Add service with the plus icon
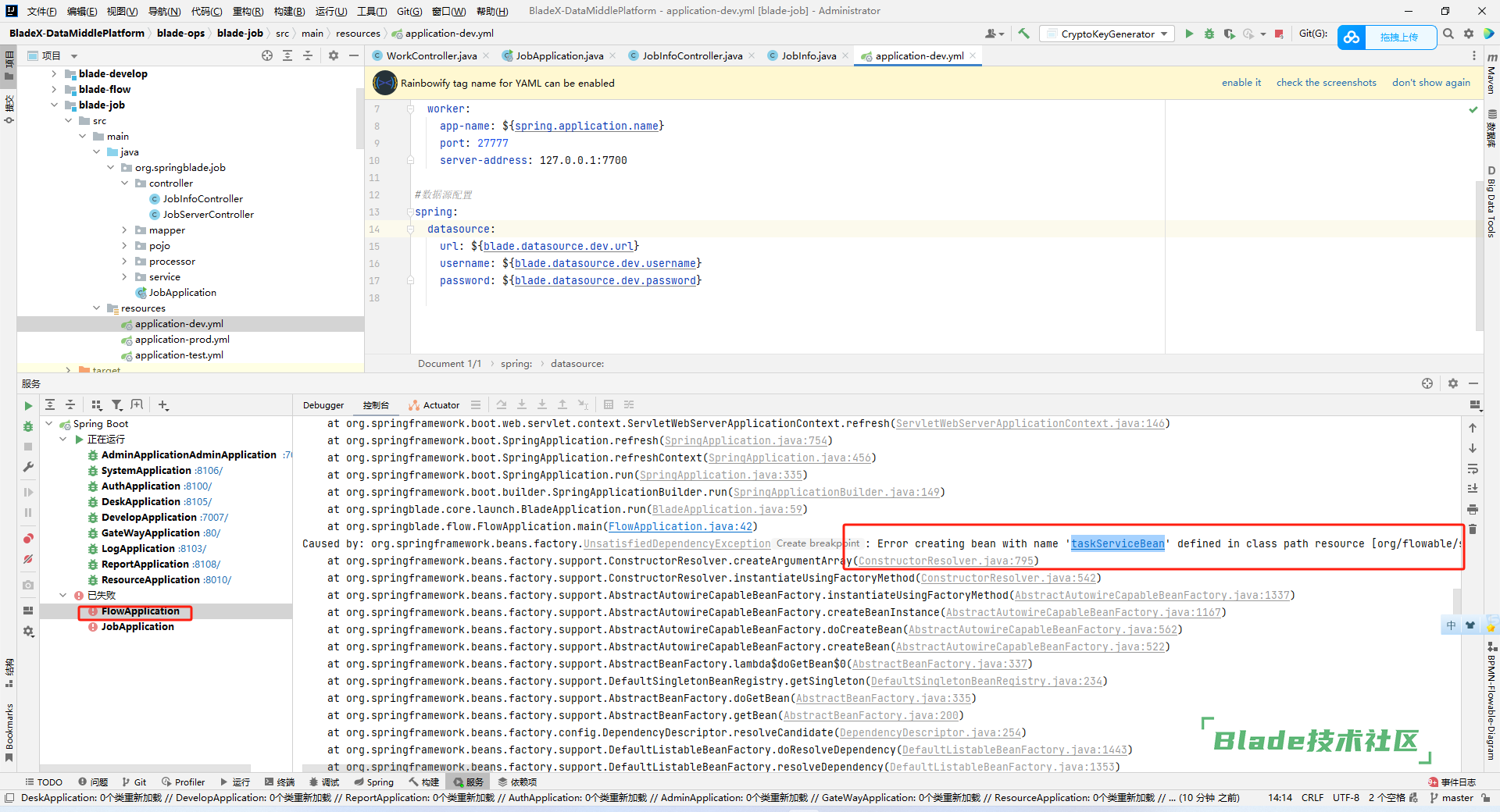The image size is (1500, 812). click(163, 404)
